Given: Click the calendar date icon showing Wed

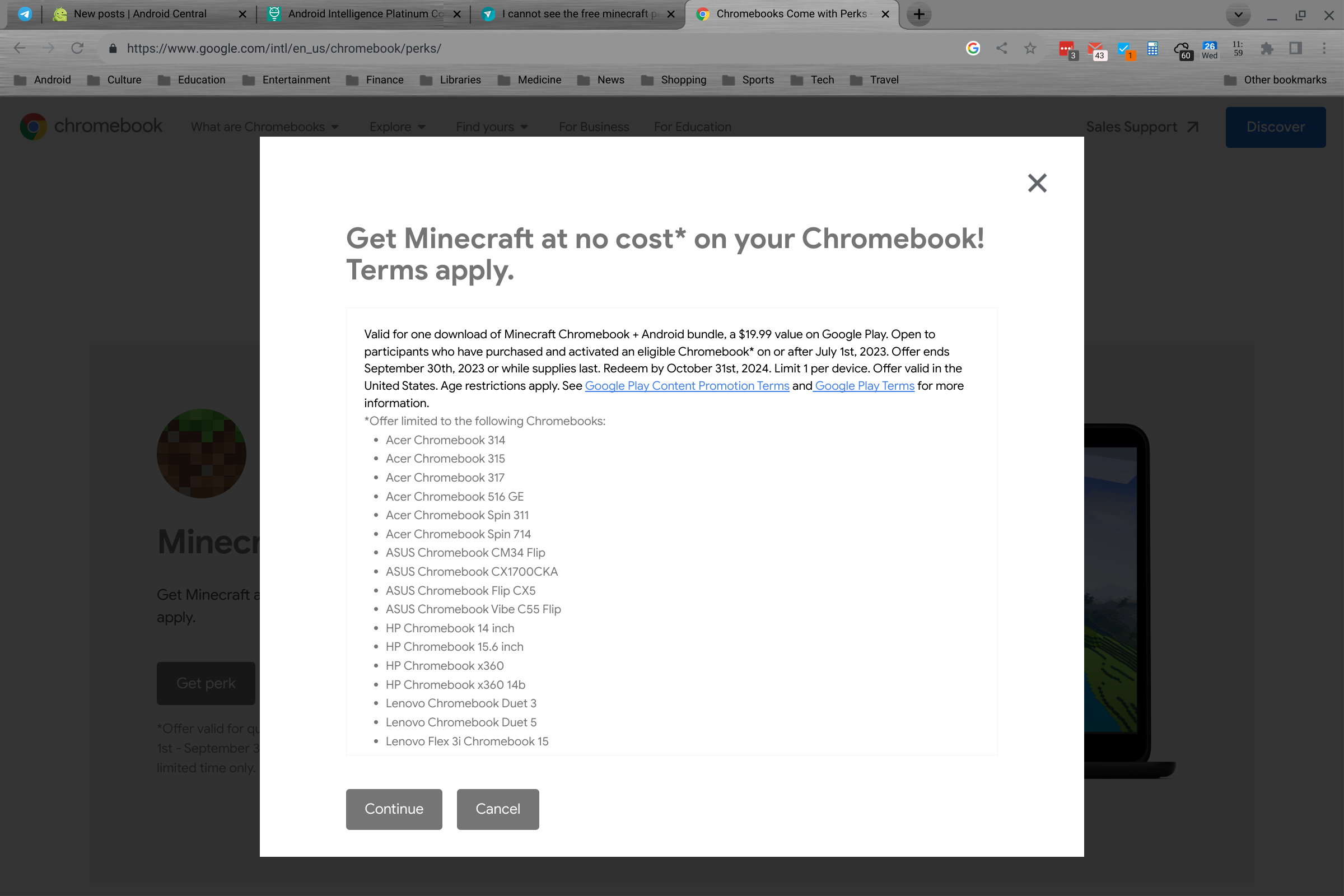Looking at the screenshot, I should 1211,49.
